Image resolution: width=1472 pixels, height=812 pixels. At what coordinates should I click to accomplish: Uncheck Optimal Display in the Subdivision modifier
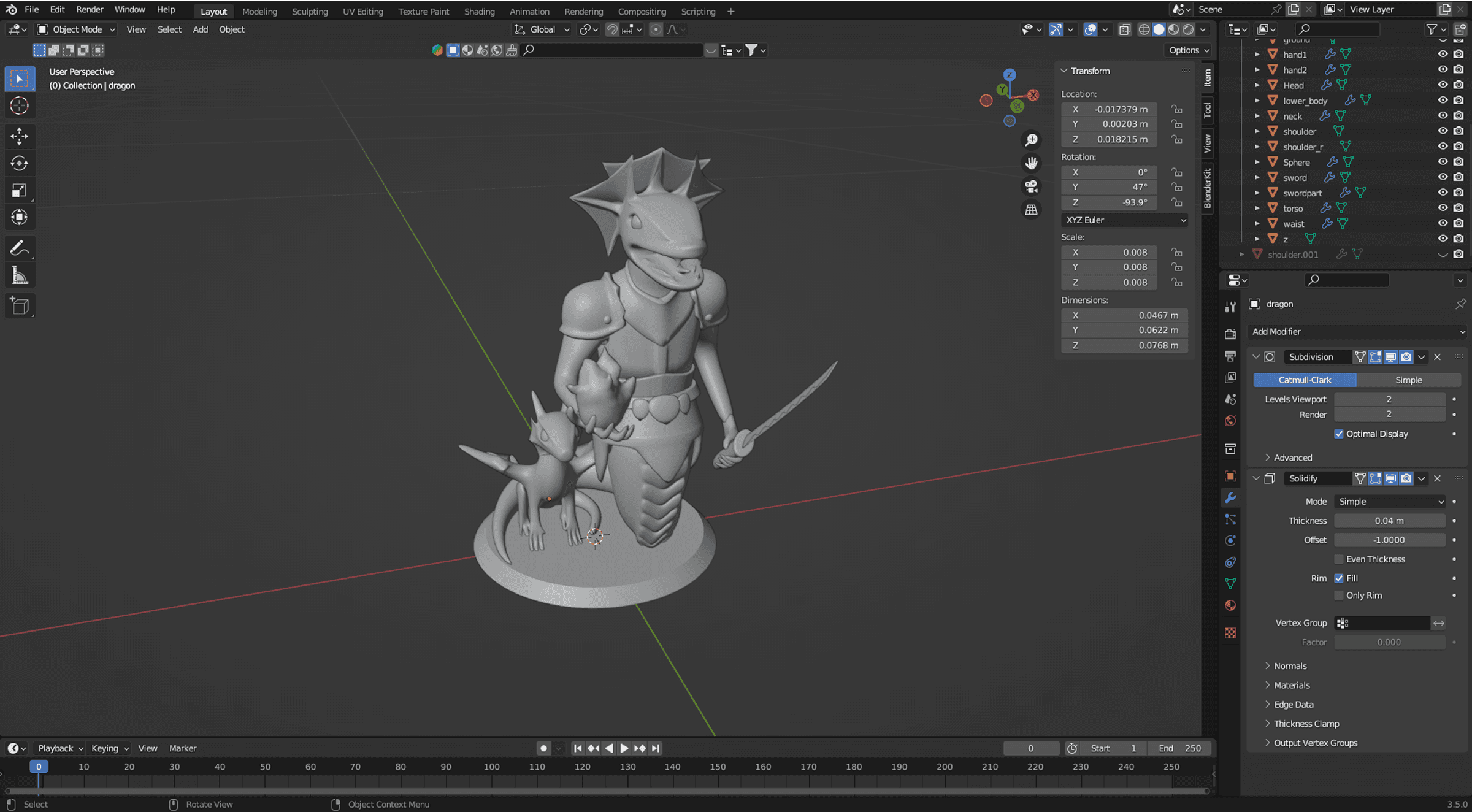coord(1340,434)
